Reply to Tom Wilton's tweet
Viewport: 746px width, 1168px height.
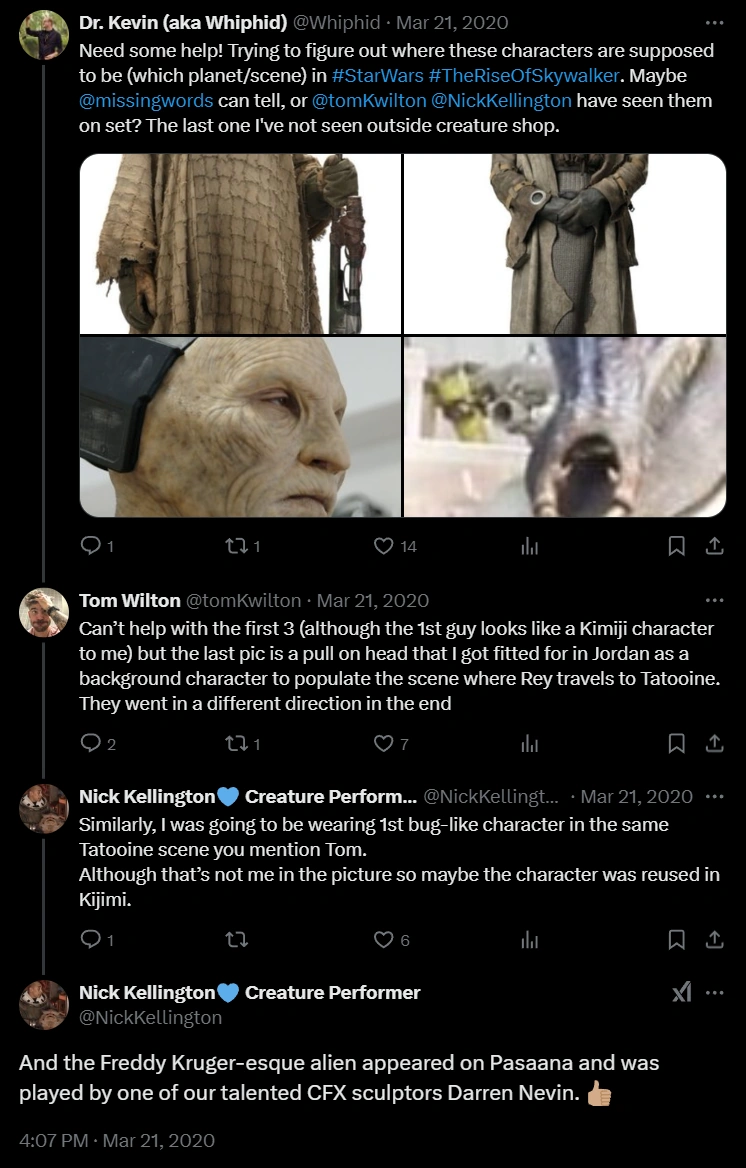90,743
